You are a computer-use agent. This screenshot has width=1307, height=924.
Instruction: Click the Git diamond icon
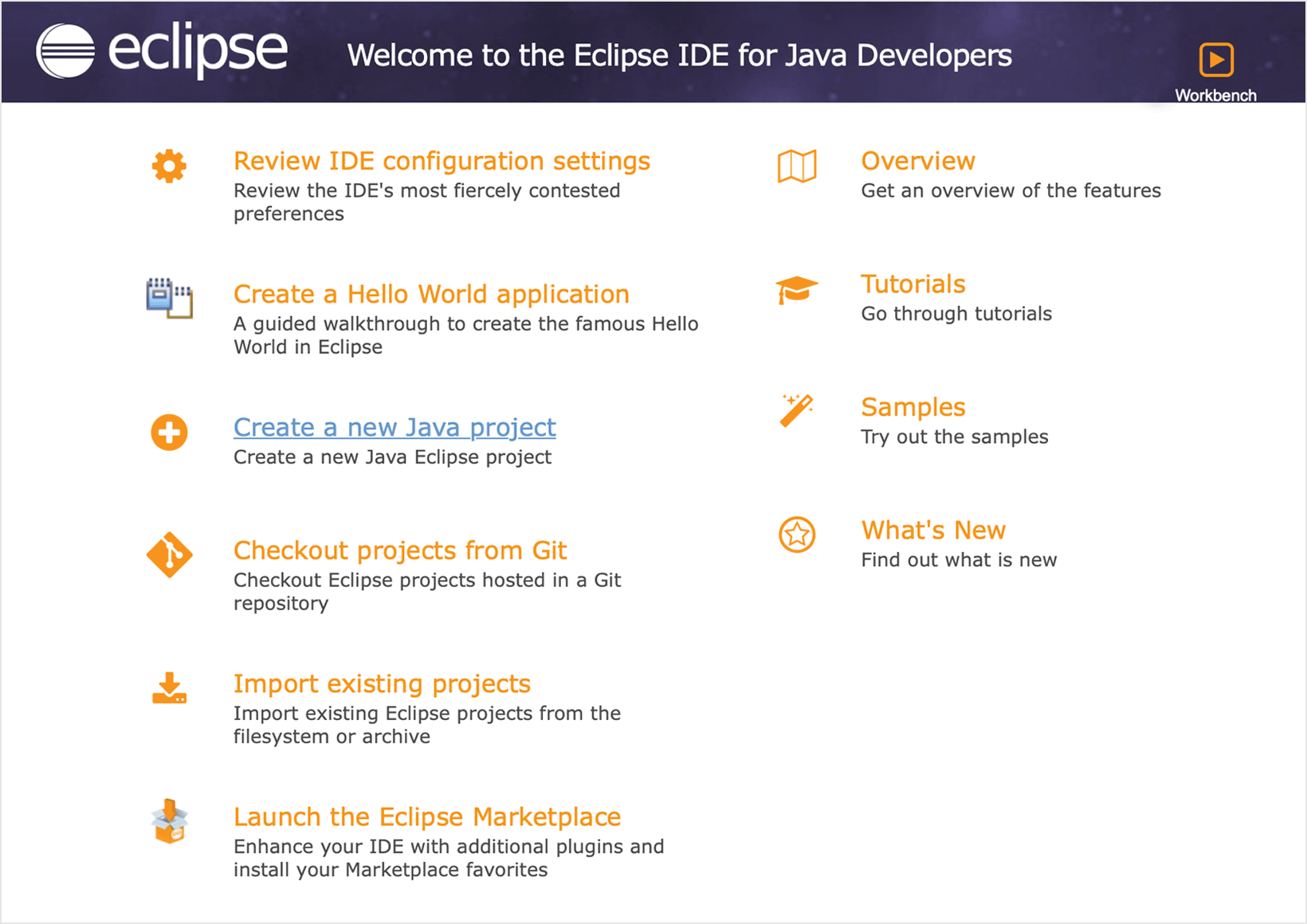click(x=169, y=554)
